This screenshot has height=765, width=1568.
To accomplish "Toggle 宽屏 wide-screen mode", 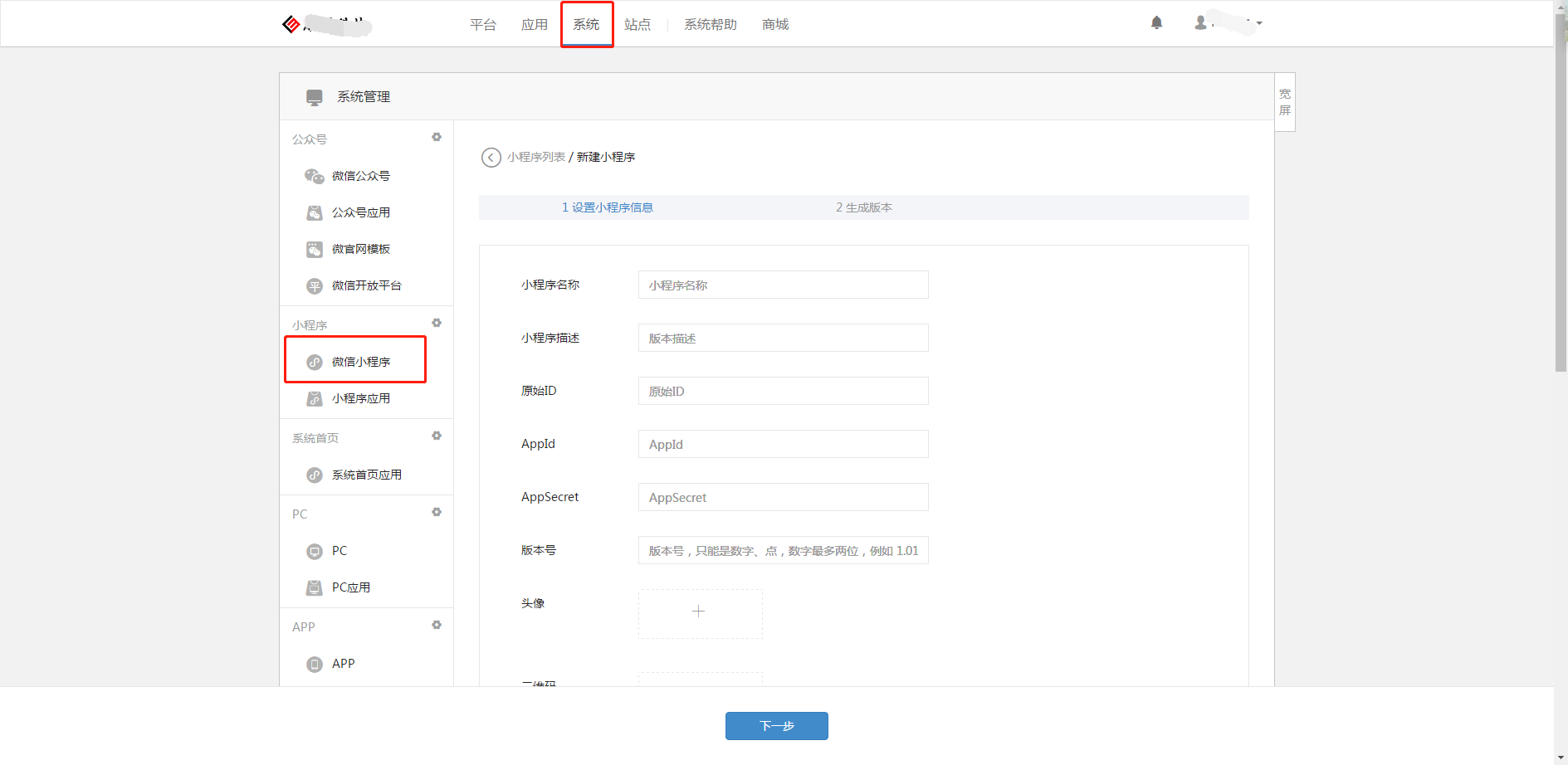I will click(x=1285, y=102).
